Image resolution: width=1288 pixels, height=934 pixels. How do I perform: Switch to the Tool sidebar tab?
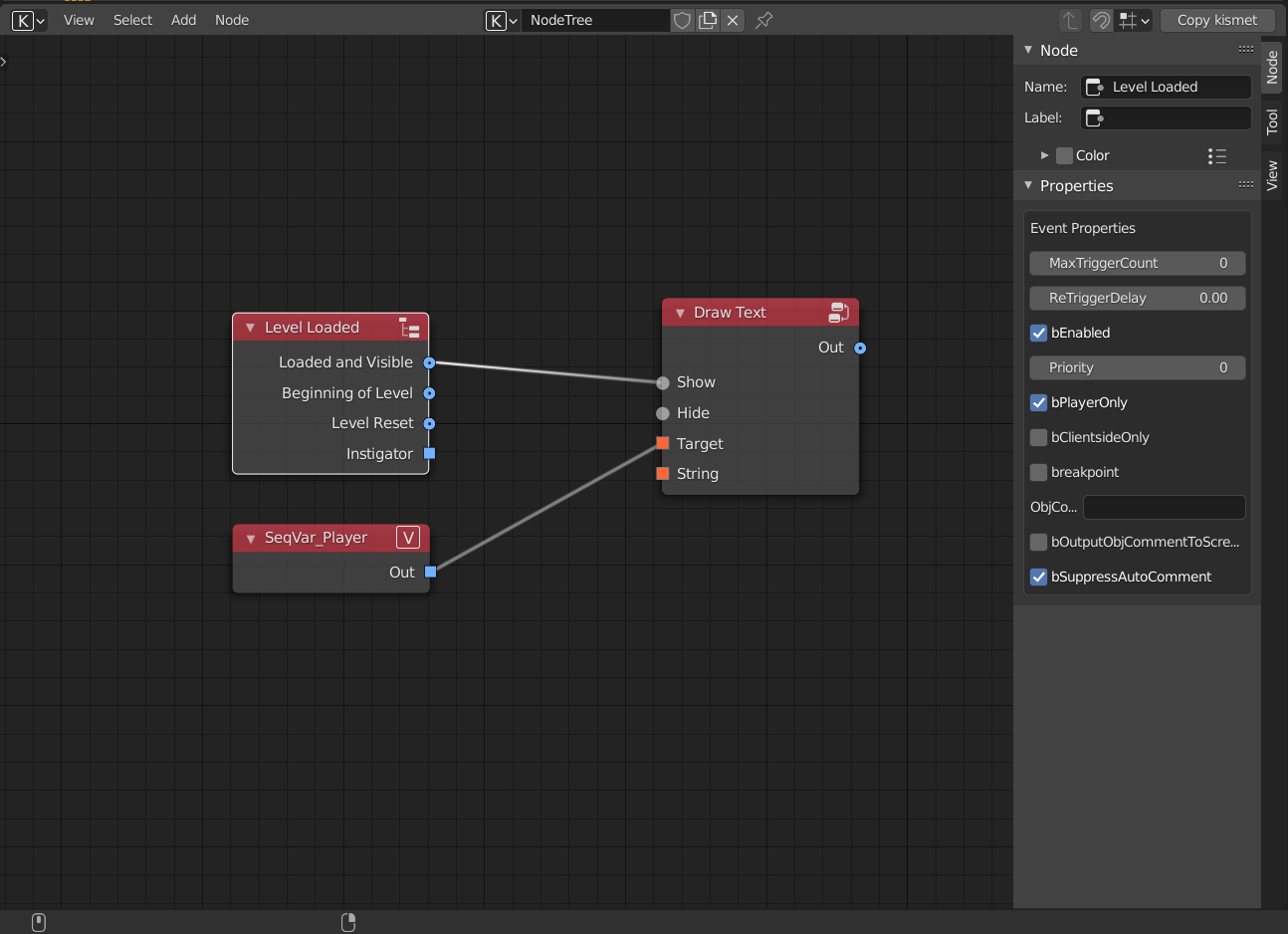(x=1272, y=121)
